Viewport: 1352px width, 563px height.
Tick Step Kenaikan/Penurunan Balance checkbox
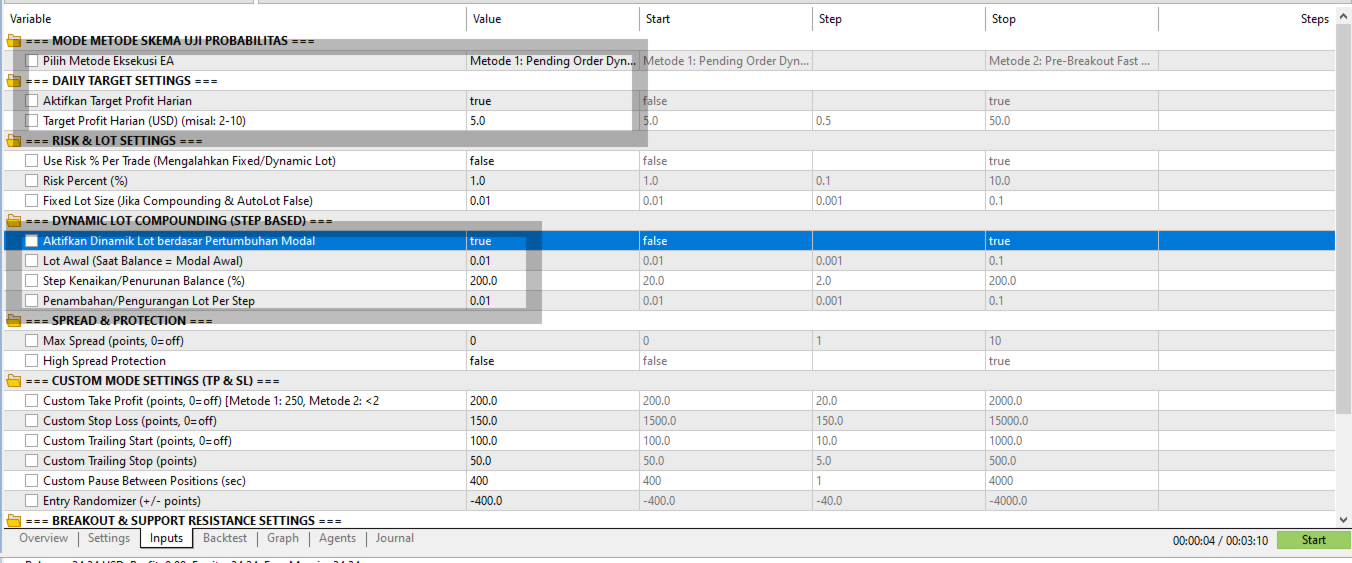tap(32, 281)
